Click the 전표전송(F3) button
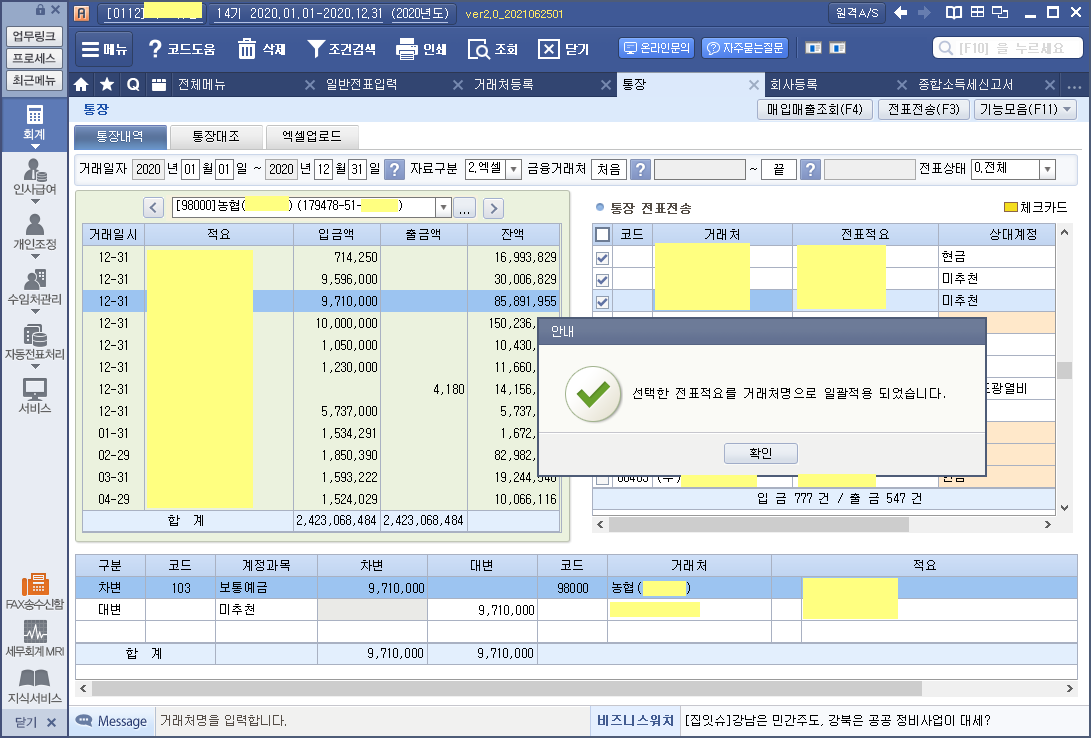Screen dimensions: 1091x738 pos(923,110)
